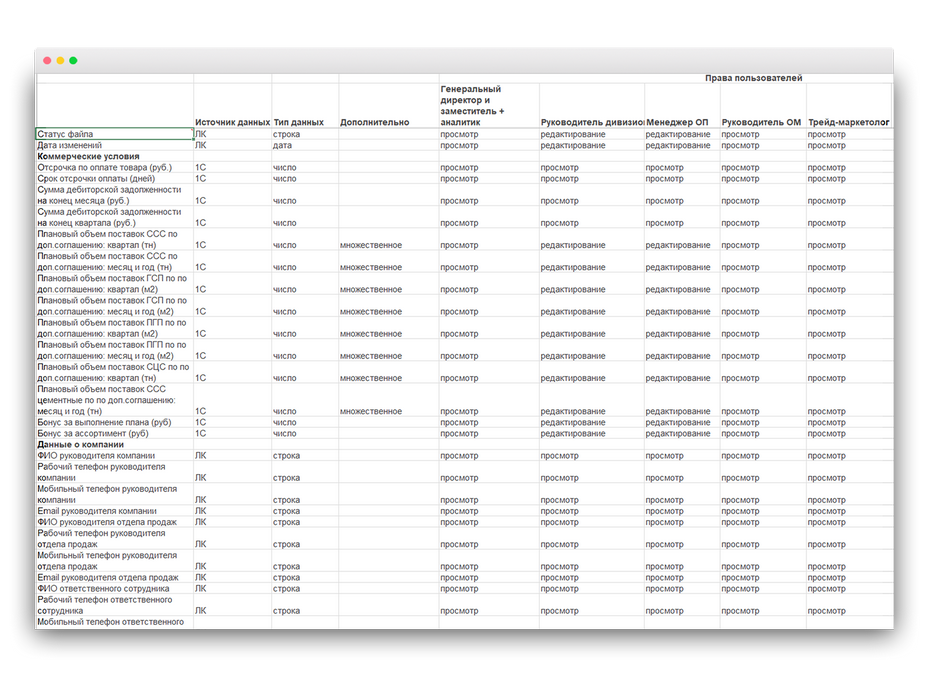Screen dimensions: 933x700
Task: Click the "Права пользователей" merged header
Action: click(x=753, y=78)
